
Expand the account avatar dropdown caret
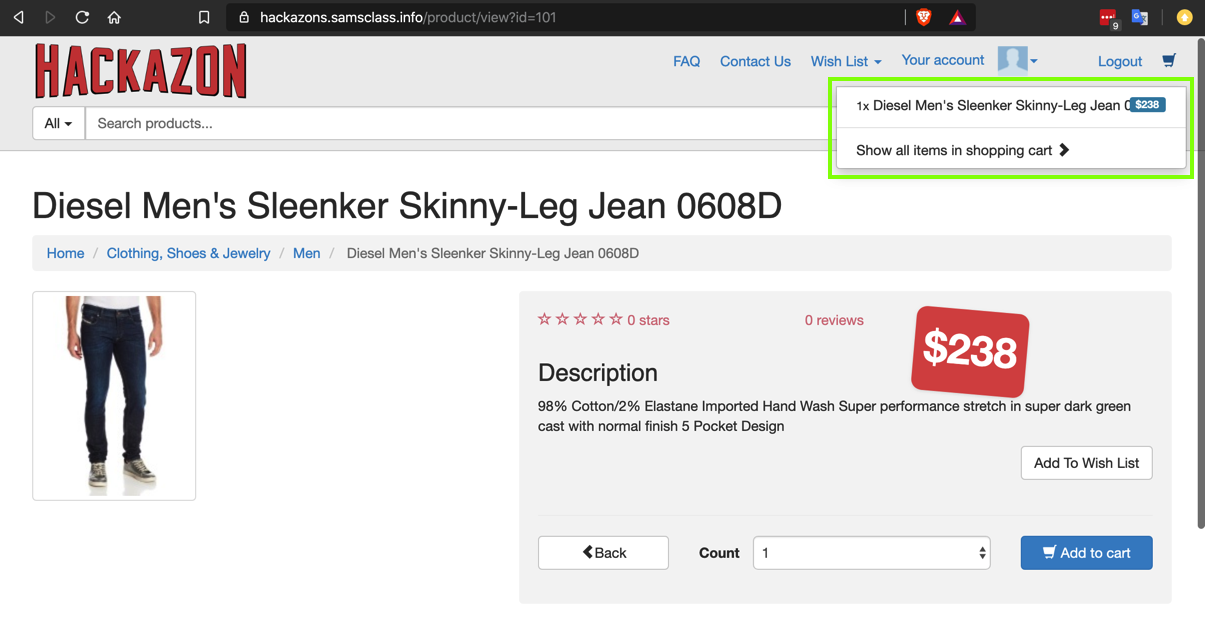pos(1034,61)
